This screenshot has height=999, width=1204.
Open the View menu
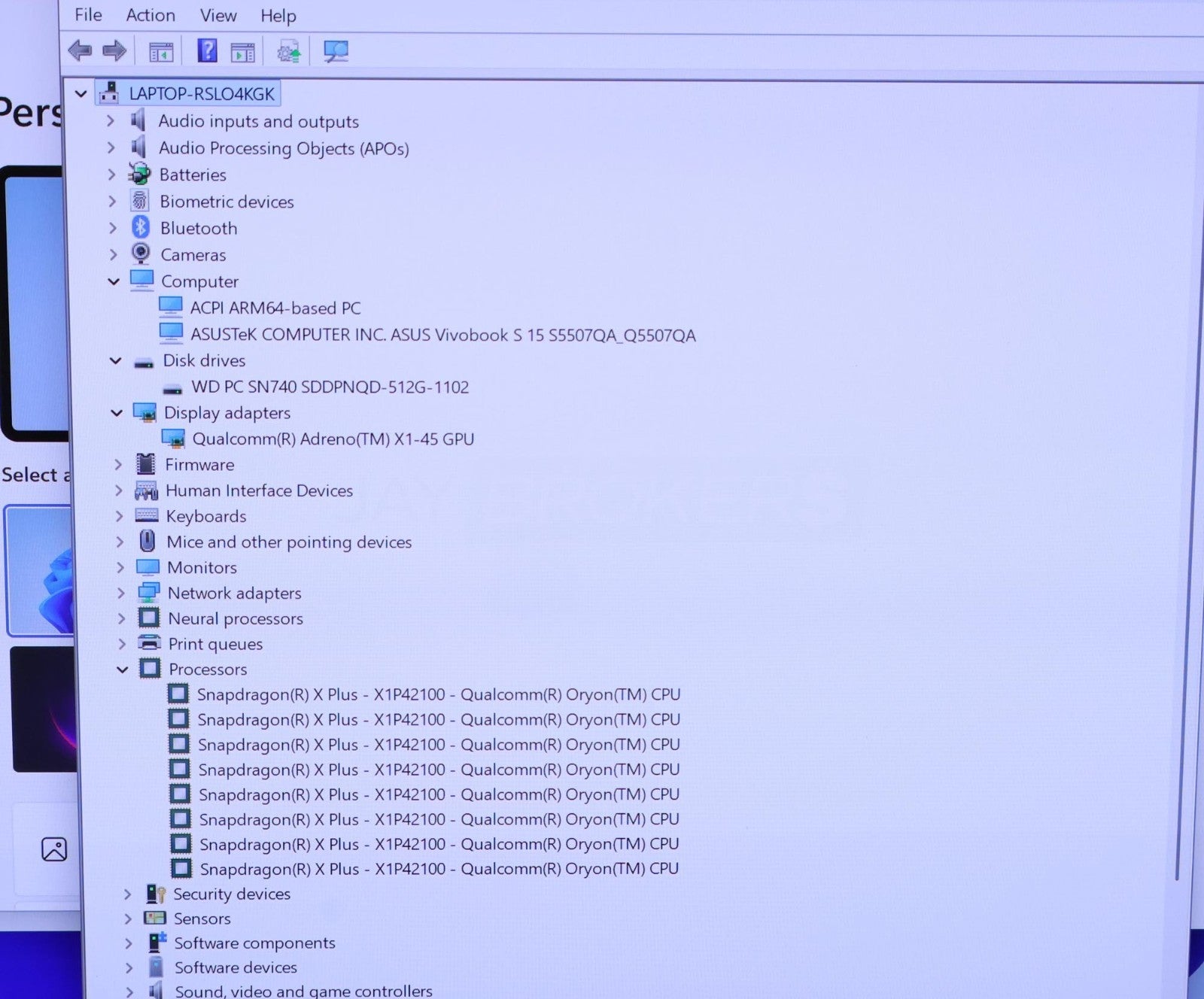[218, 15]
